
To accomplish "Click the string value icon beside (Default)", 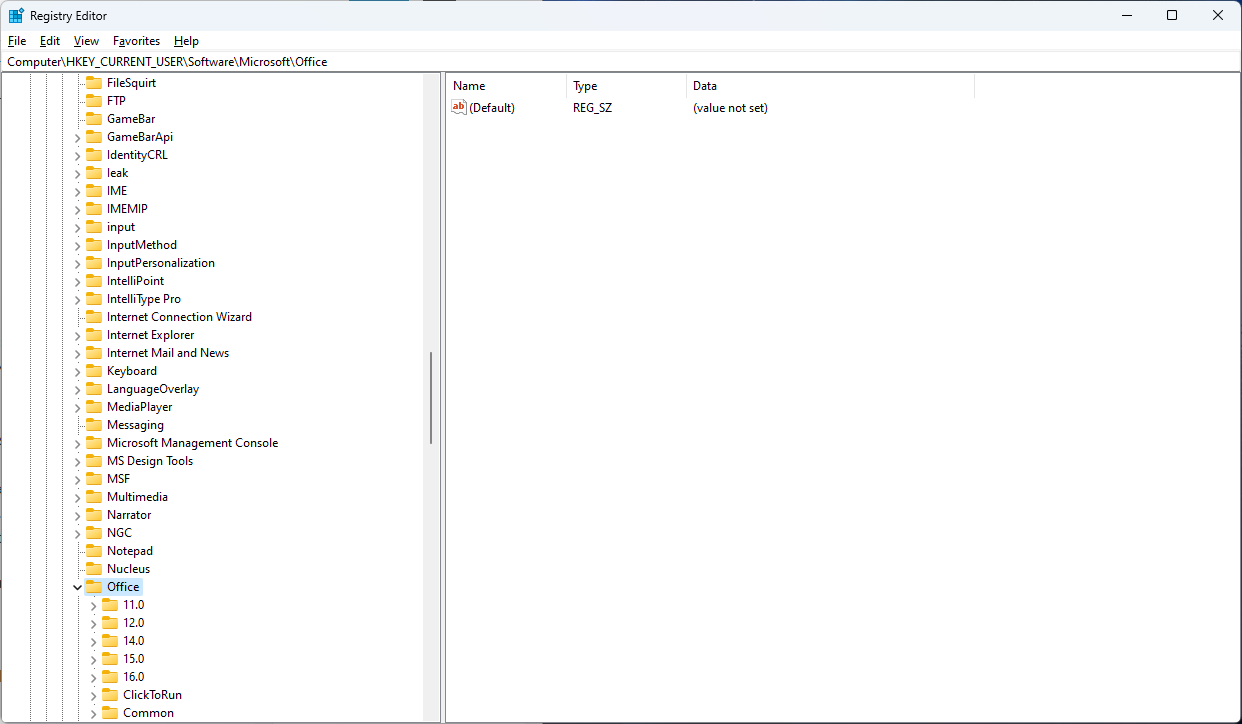I will (x=459, y=107).
